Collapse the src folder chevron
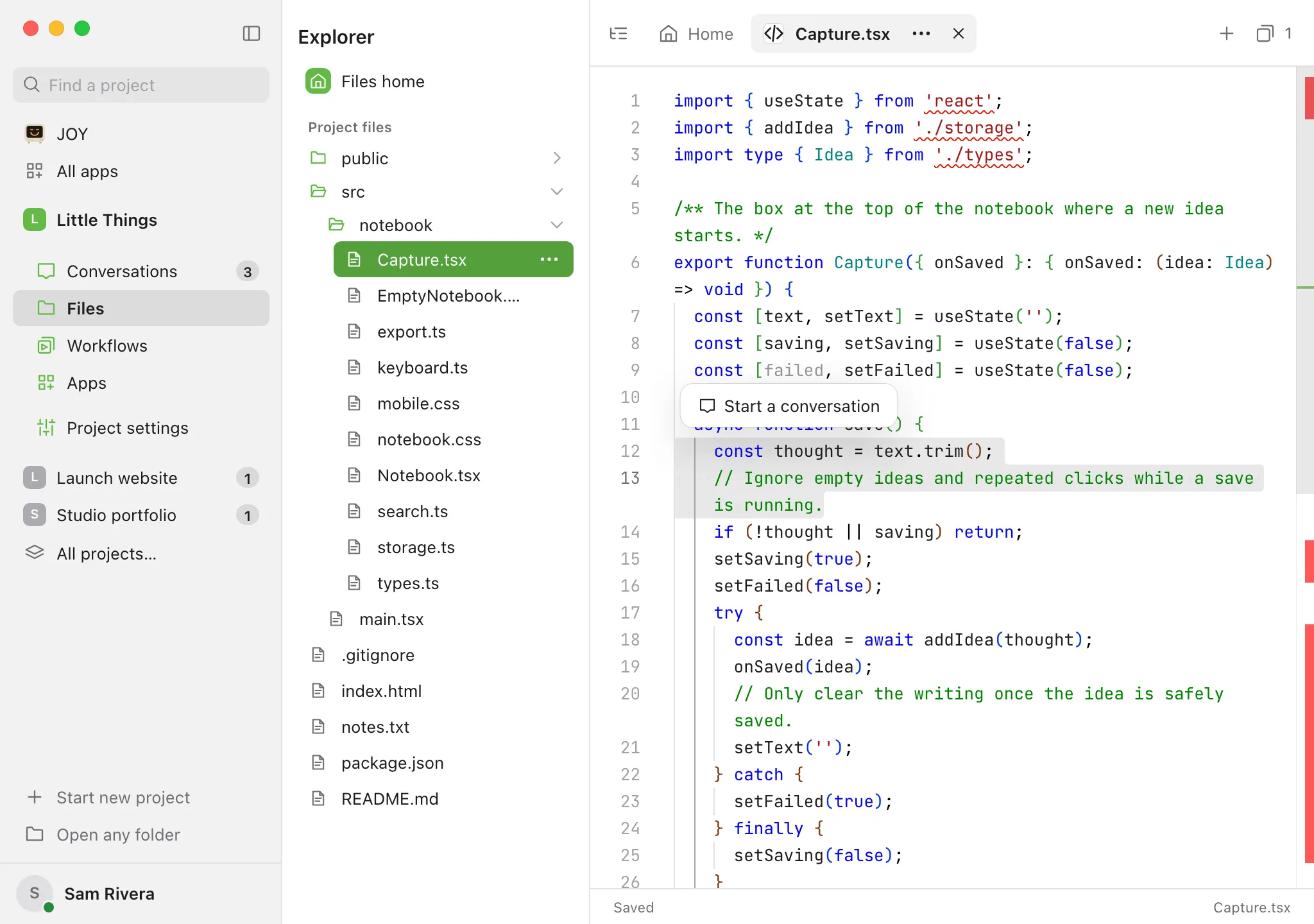This screenshot has width=1314, height=924. point(557,191)
